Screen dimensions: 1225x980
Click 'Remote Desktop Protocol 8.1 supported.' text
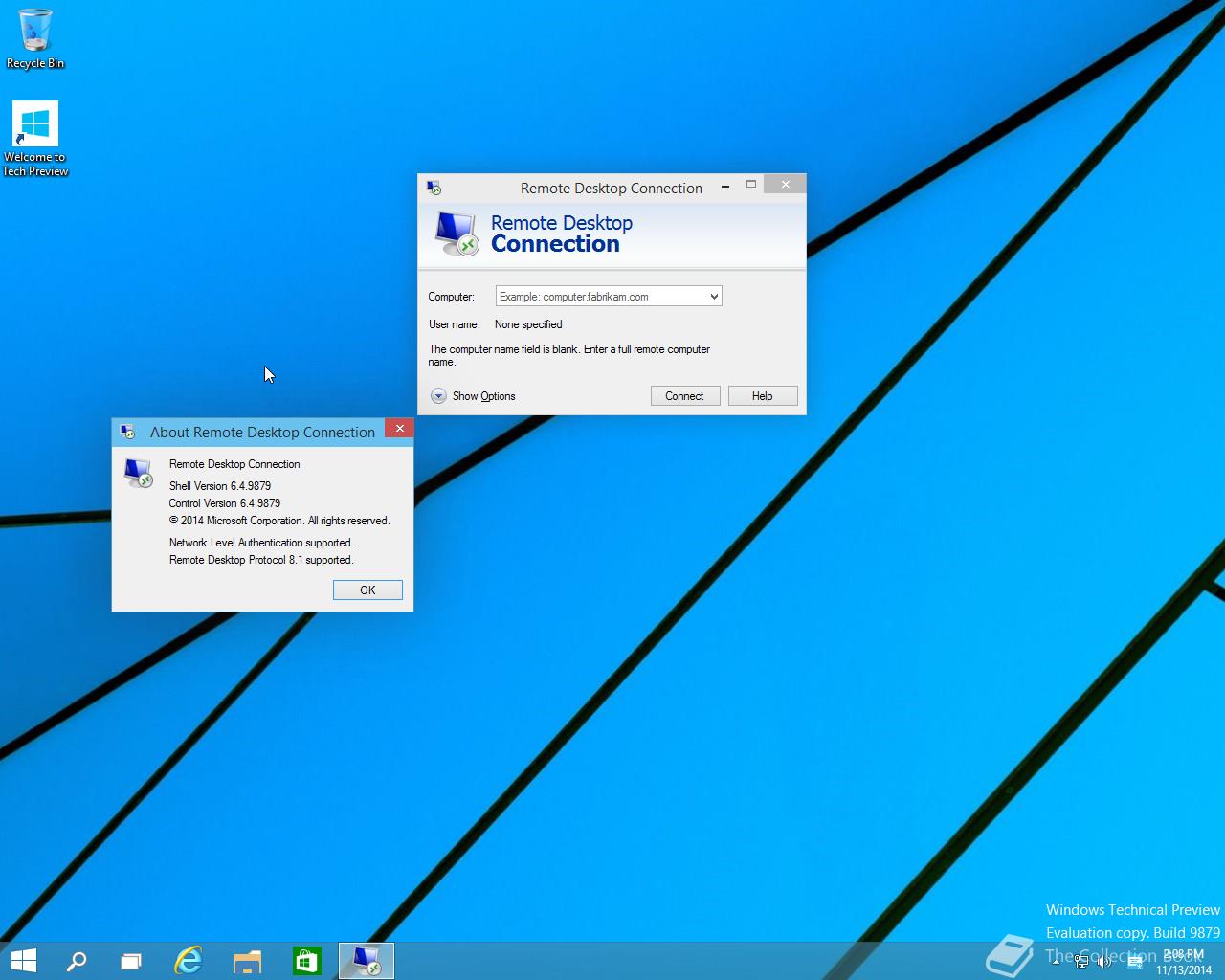coord(261,560)
